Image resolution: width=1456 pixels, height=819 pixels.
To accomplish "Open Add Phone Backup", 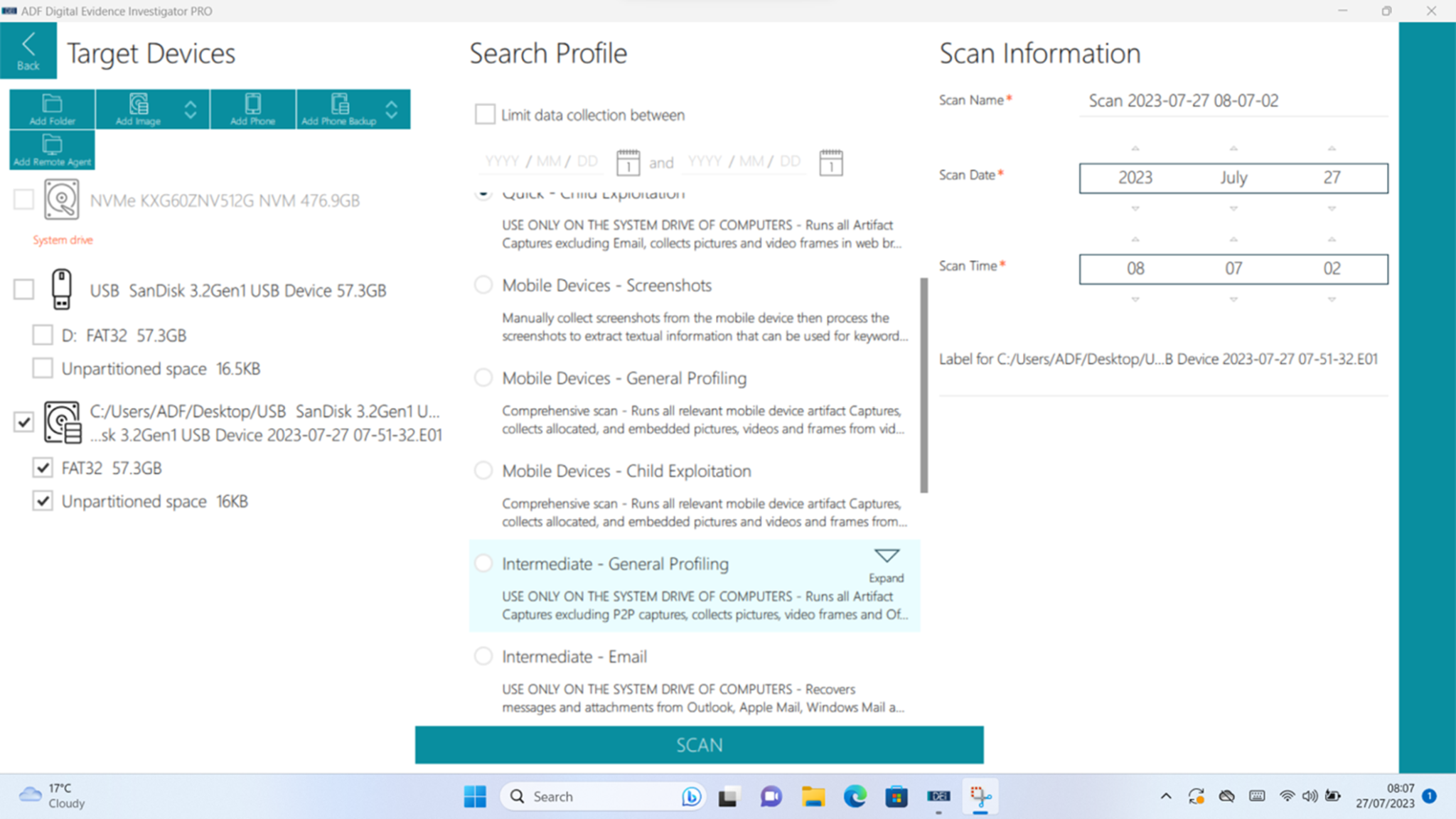I will [338, 108].
